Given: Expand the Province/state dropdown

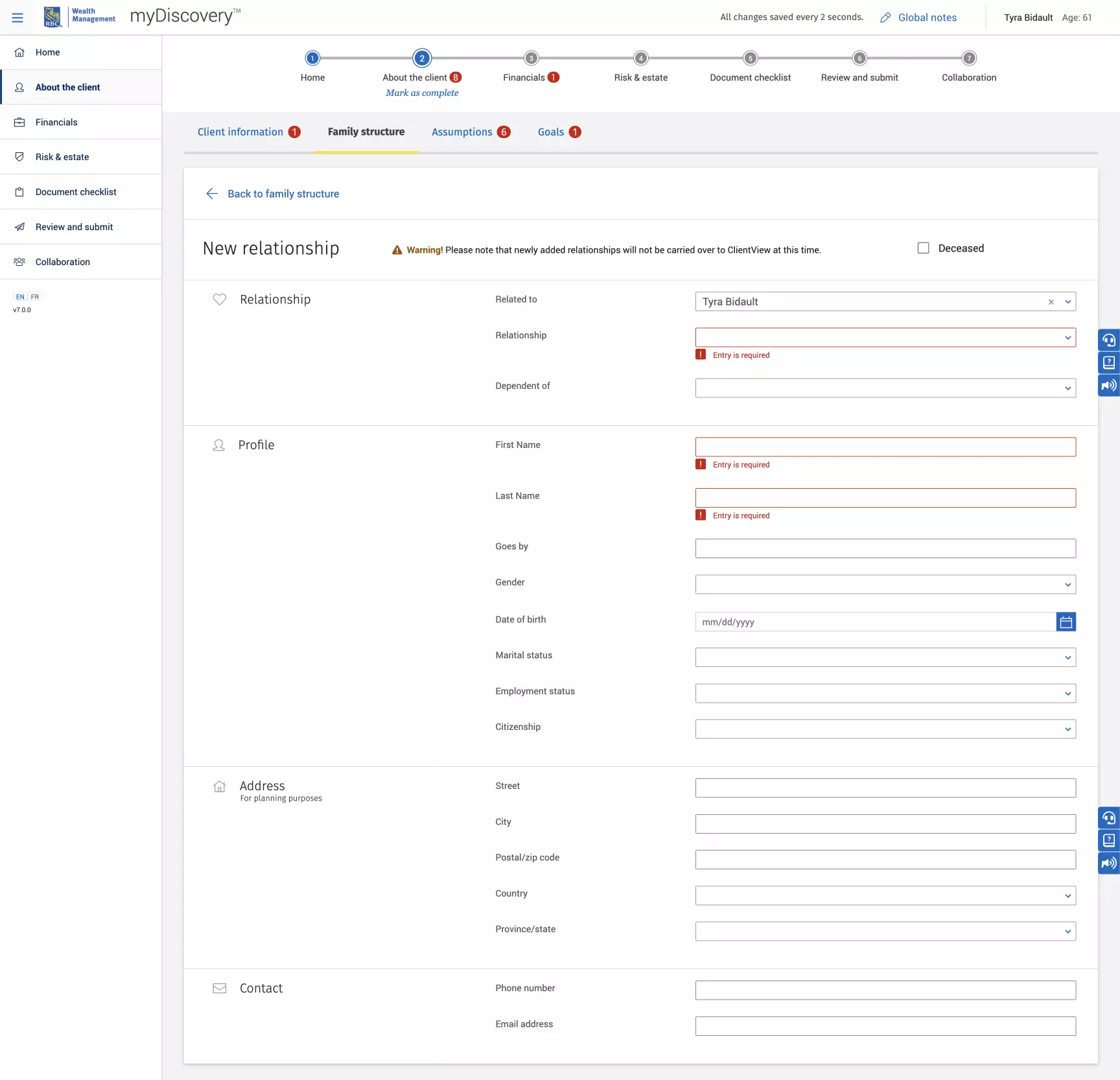Looking at the screenshot, I should tap(885, 932).
